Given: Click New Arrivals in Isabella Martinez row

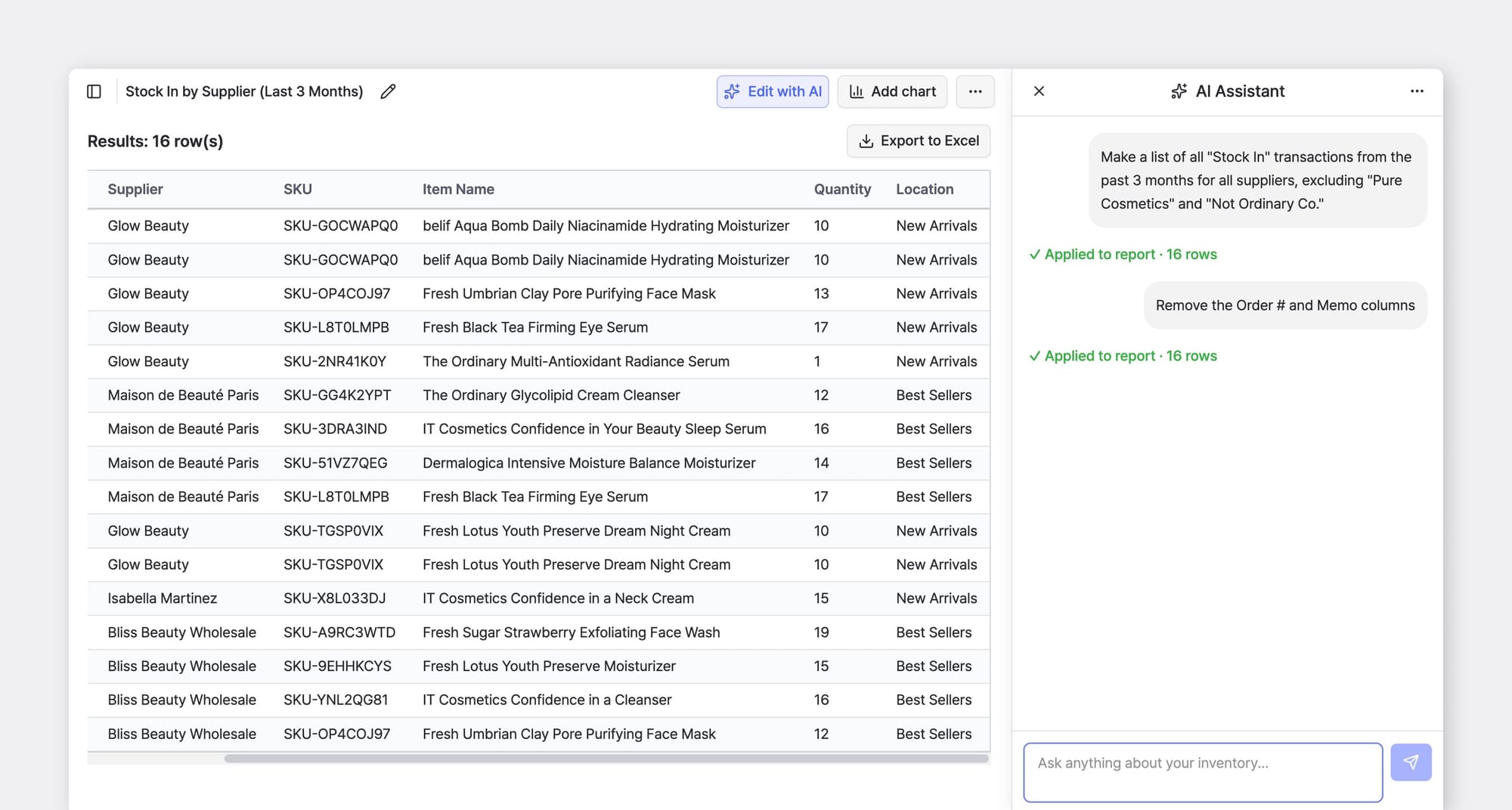Looking at the screenshot, I should pos(937,598).
